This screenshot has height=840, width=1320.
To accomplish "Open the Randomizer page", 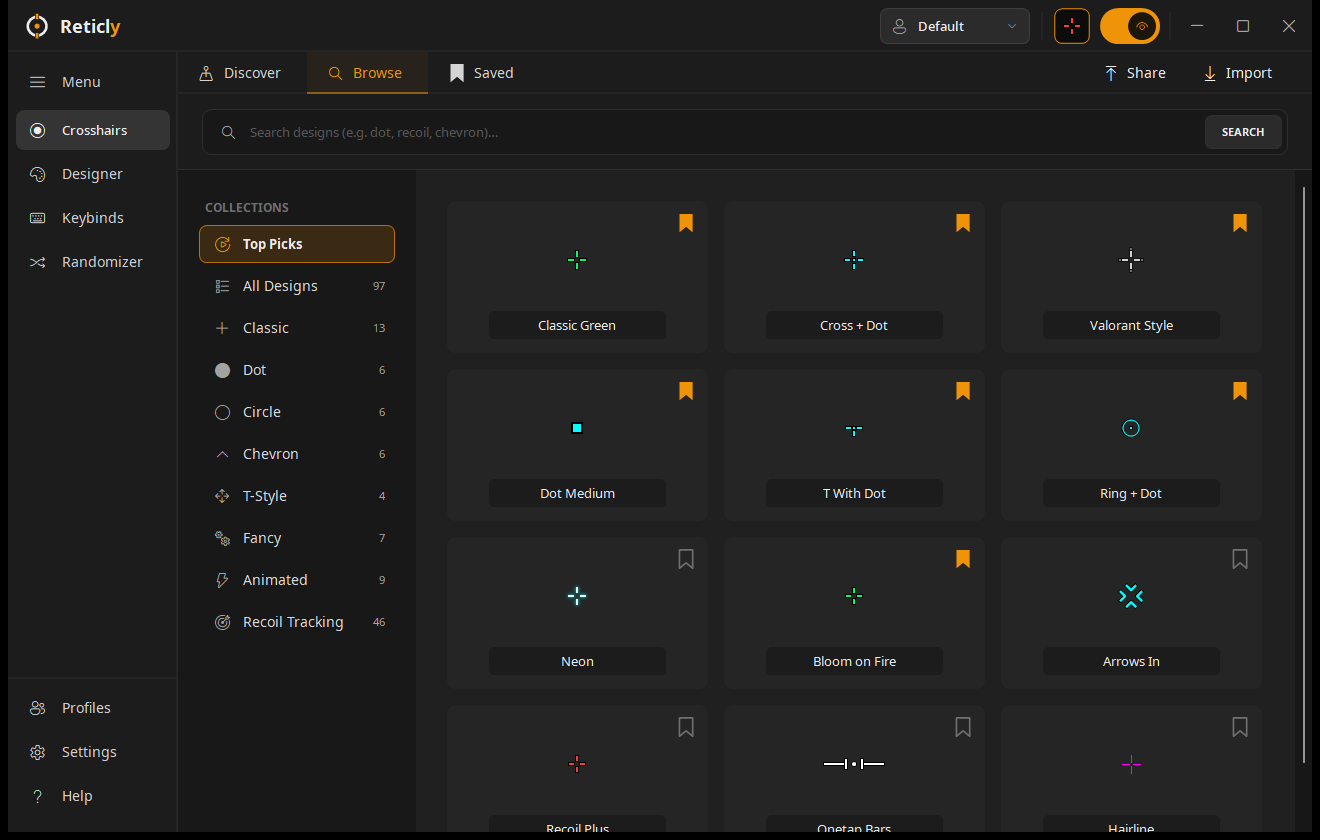I will pyautogui.click(x=93, y=262).
